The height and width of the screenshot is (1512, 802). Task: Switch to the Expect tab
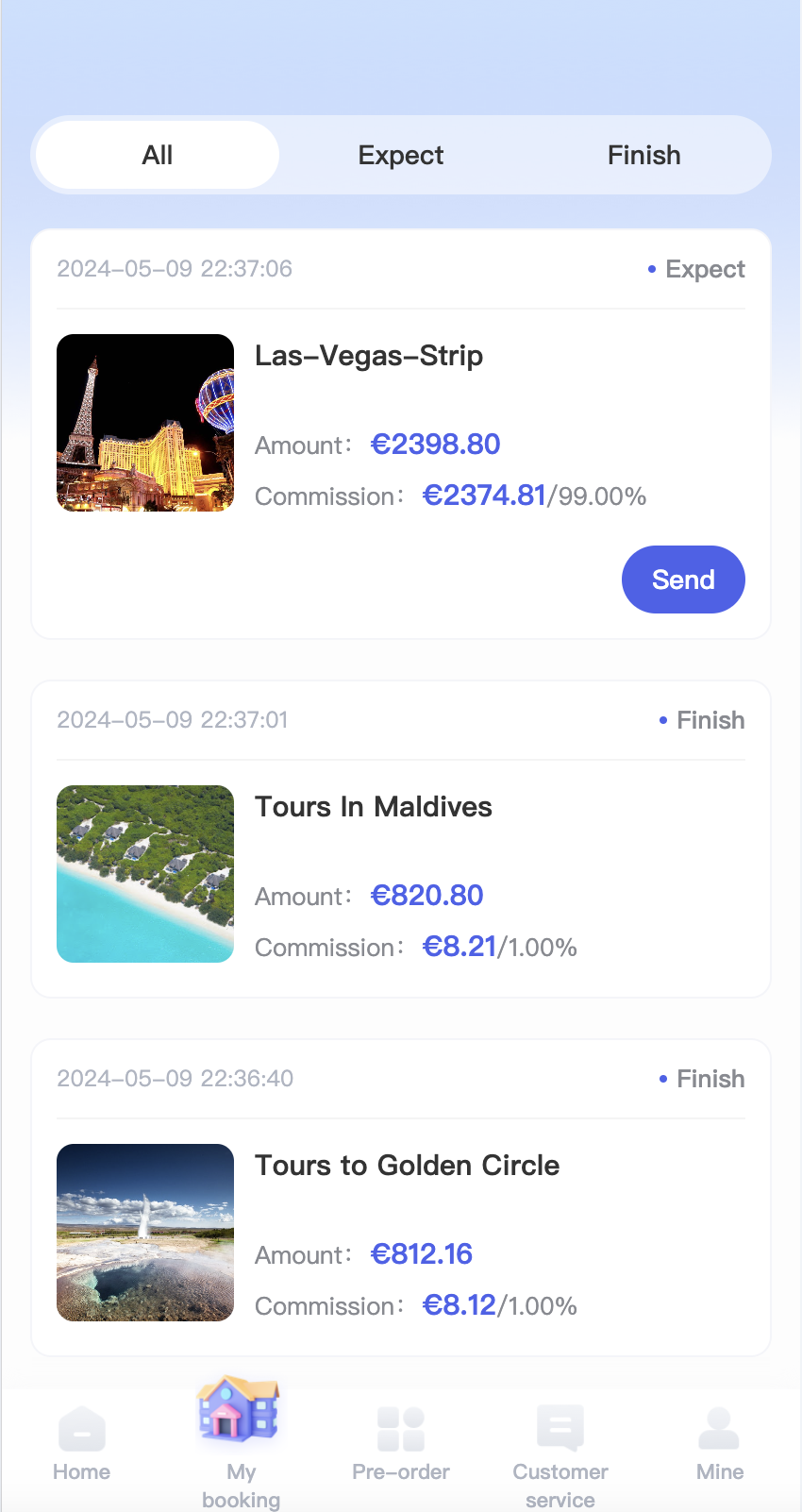401,155
